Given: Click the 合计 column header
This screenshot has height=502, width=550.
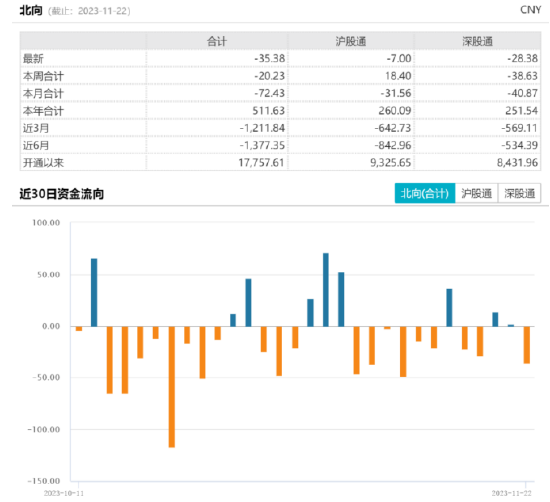Looking at the screenshot, I should 217,41.
